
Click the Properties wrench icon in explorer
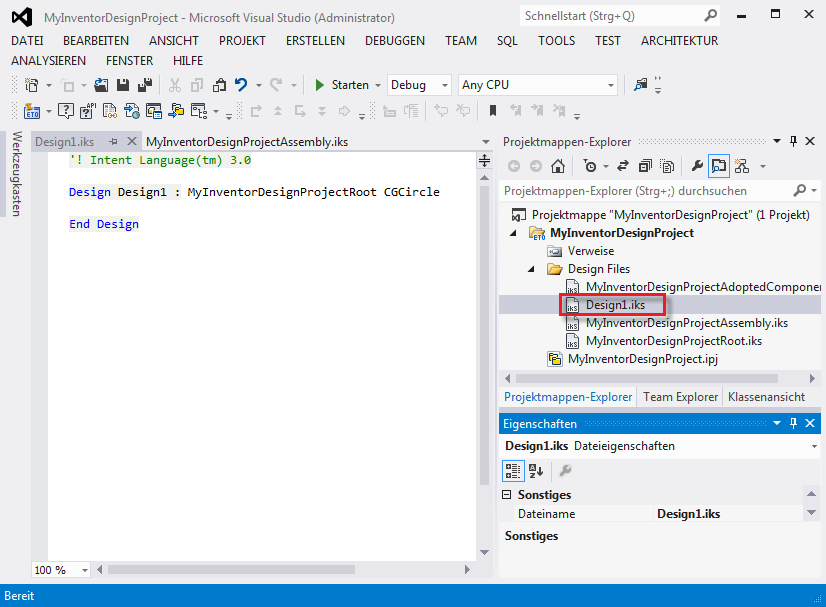[x=697, y=167]
